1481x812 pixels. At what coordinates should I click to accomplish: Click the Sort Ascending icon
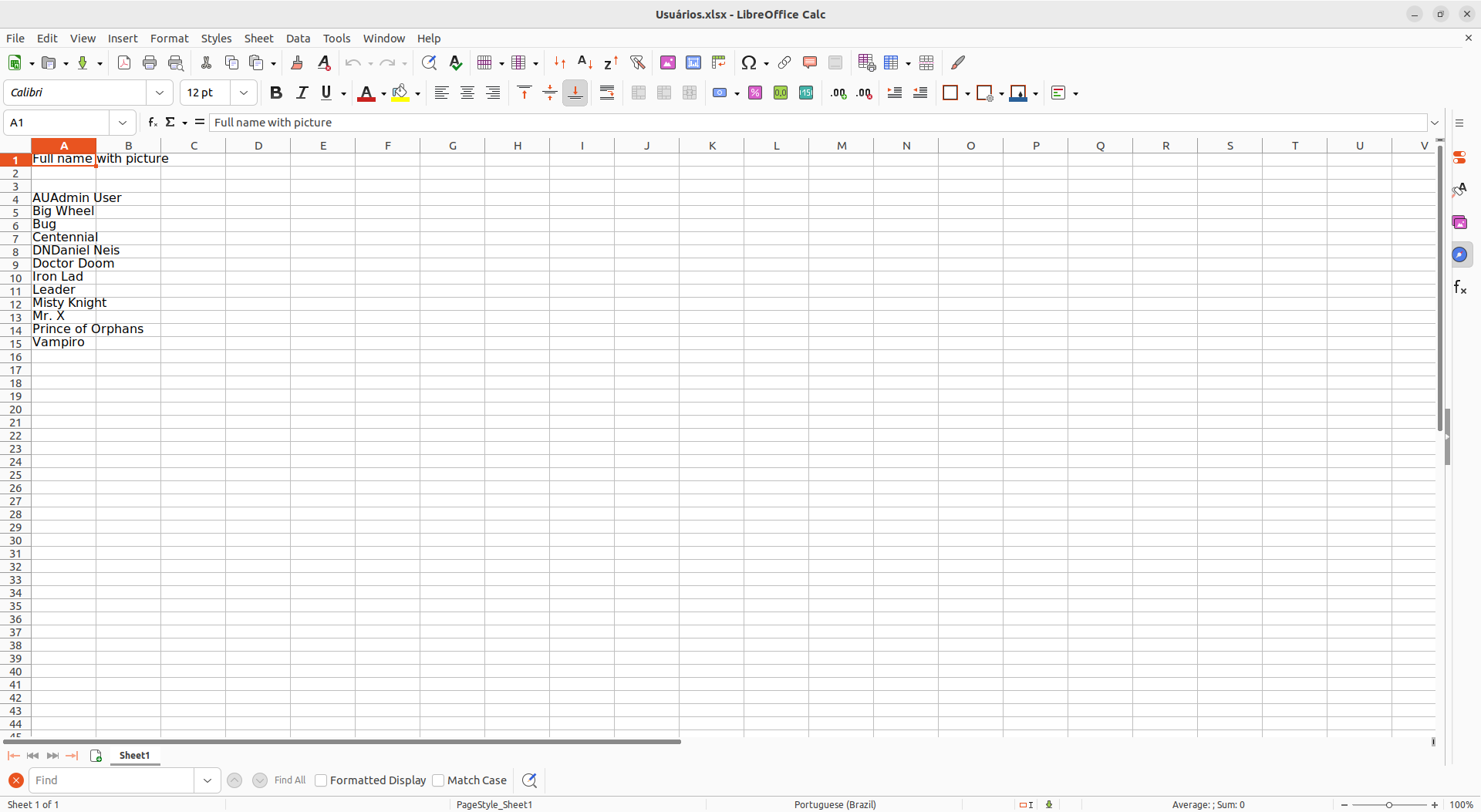(585, 63)
